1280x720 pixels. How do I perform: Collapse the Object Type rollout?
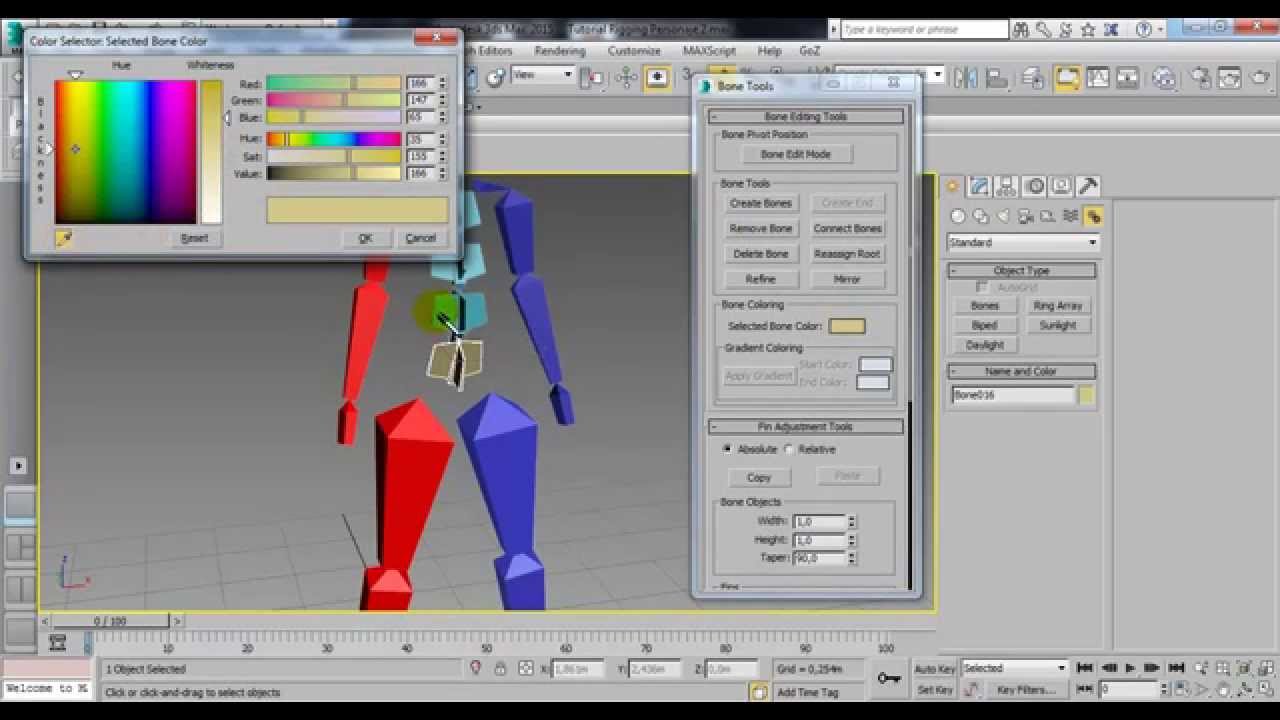pyautogui.click(x=1021, y=271)
